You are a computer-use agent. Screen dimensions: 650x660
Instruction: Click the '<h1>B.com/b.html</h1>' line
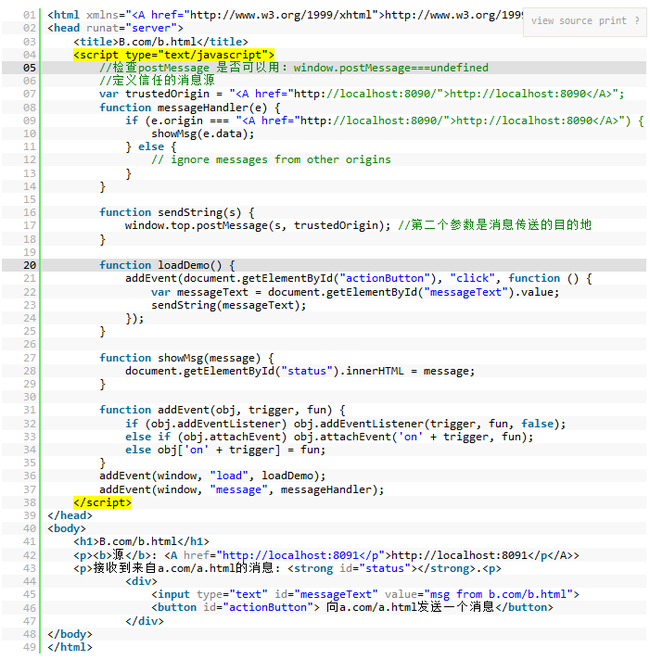(x=141, y=542)
